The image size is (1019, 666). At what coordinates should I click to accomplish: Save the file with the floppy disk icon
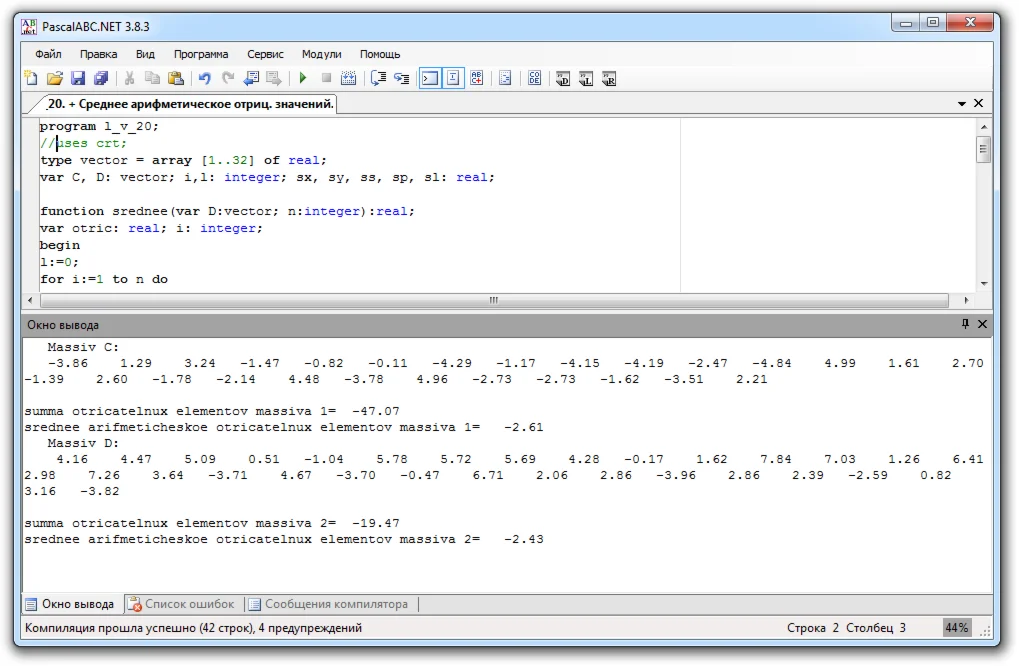coord(78,78)
